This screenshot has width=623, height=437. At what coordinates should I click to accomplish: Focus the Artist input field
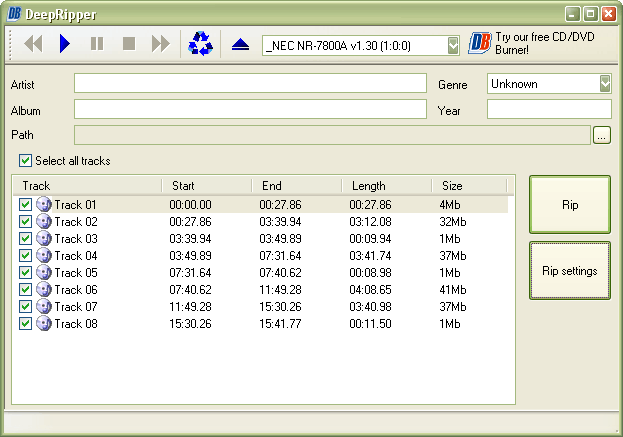pos(250,83)
